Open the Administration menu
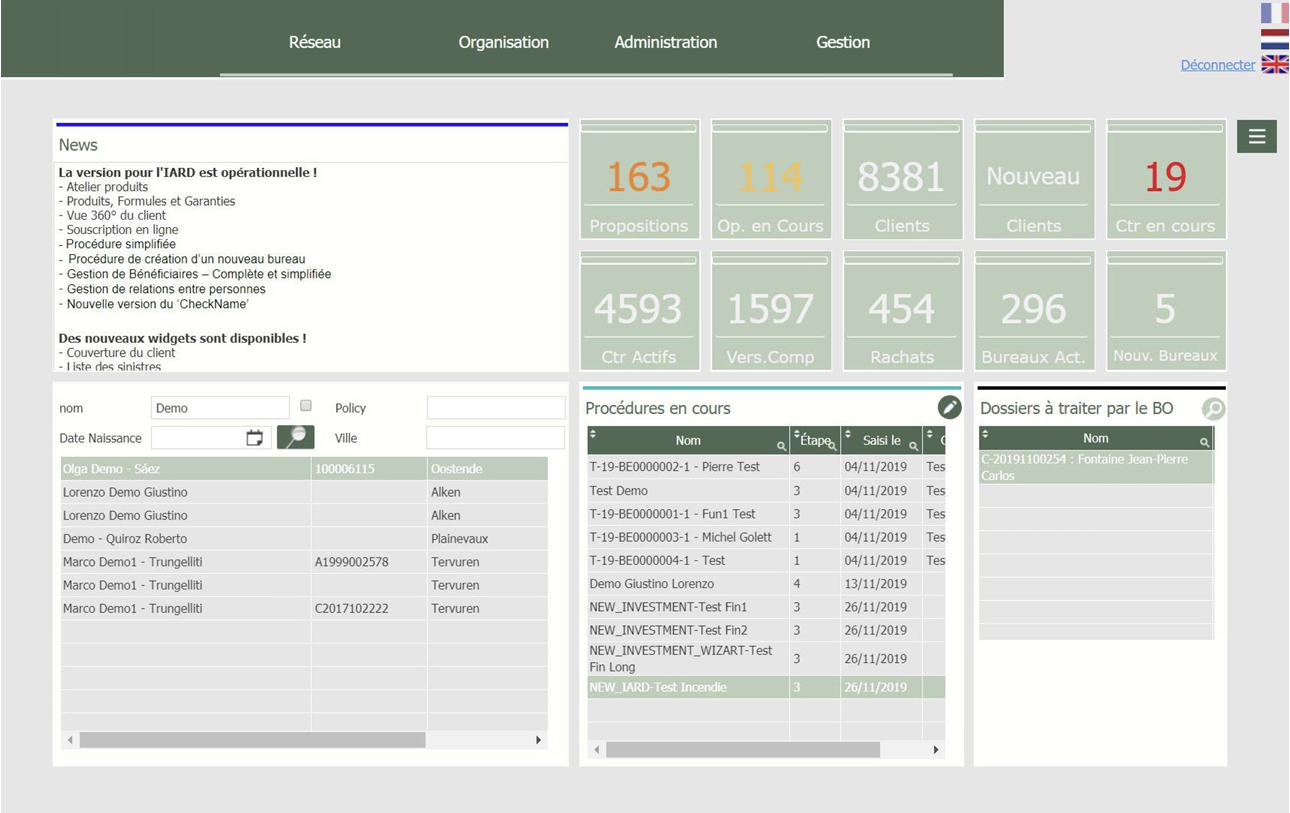Viewport: 1290px width, 813px height. click(x=665, y=42)
